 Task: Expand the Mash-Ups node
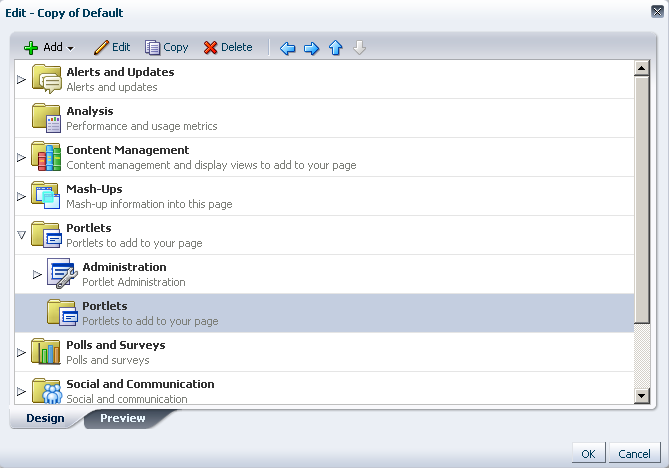21,196
